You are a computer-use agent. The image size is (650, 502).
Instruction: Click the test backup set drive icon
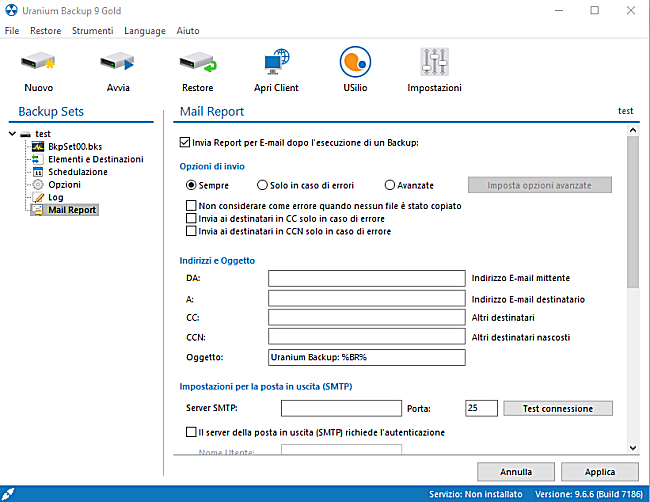[26, 134]
